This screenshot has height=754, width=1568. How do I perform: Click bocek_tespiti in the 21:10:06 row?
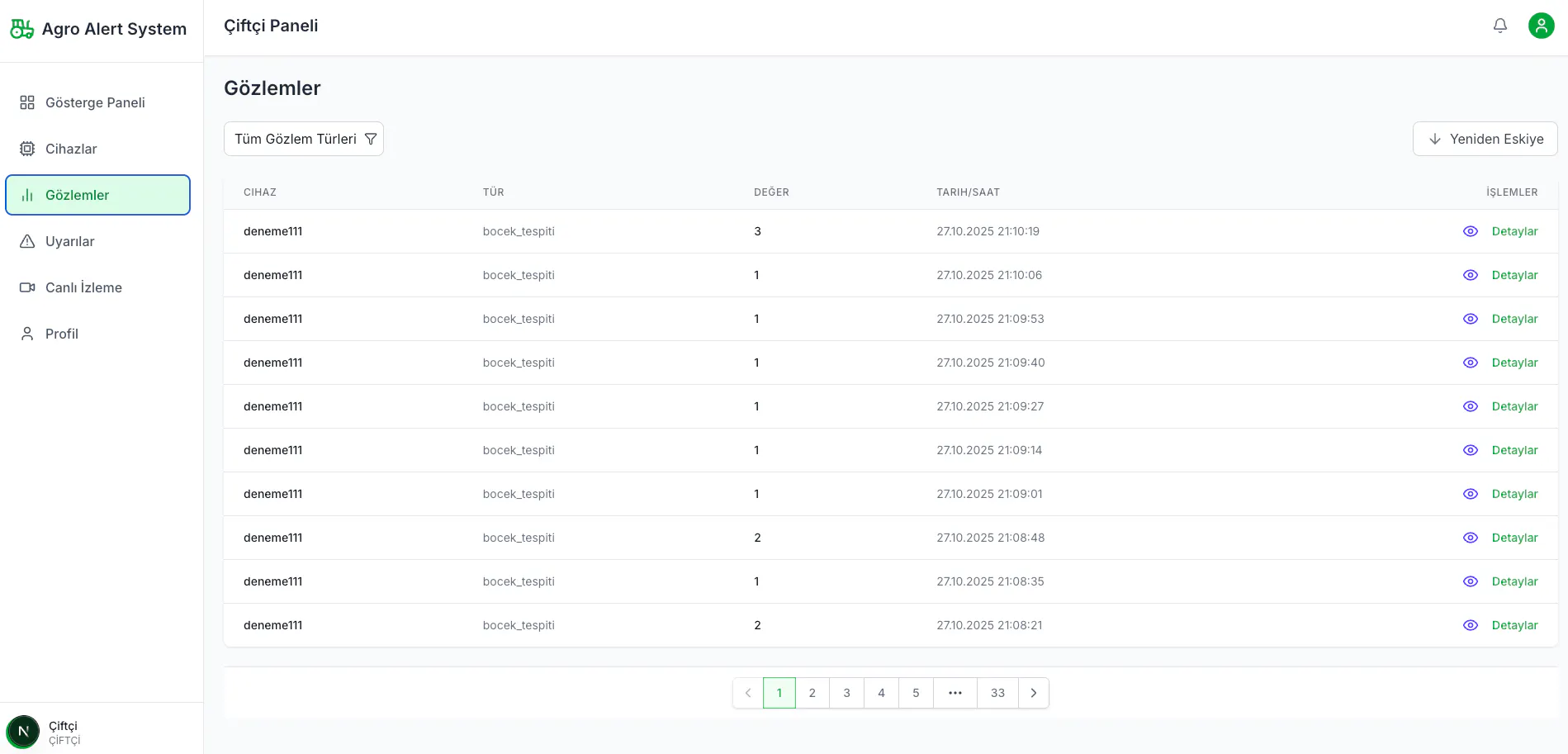(519, 275)
